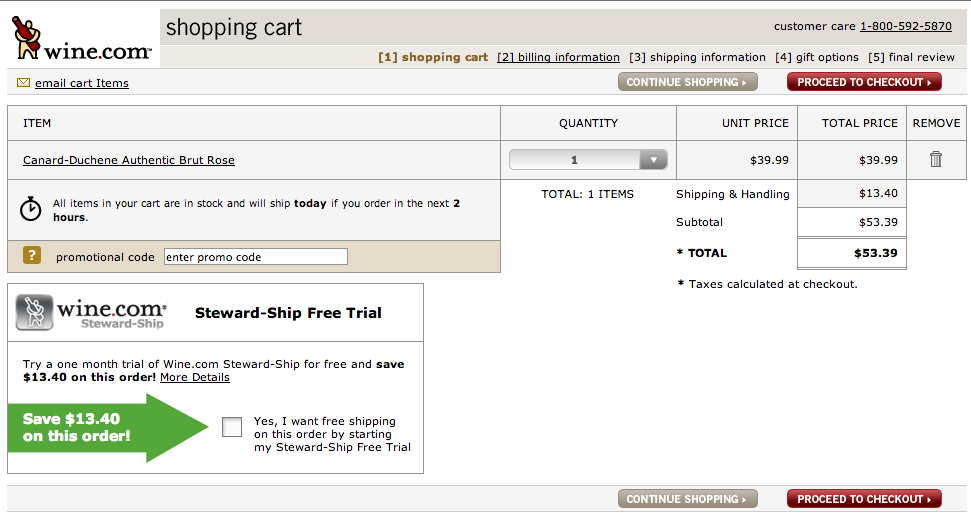Check the Steward-Ship free trial checkbox
This screenshot has width=971, height=513.
232,427
